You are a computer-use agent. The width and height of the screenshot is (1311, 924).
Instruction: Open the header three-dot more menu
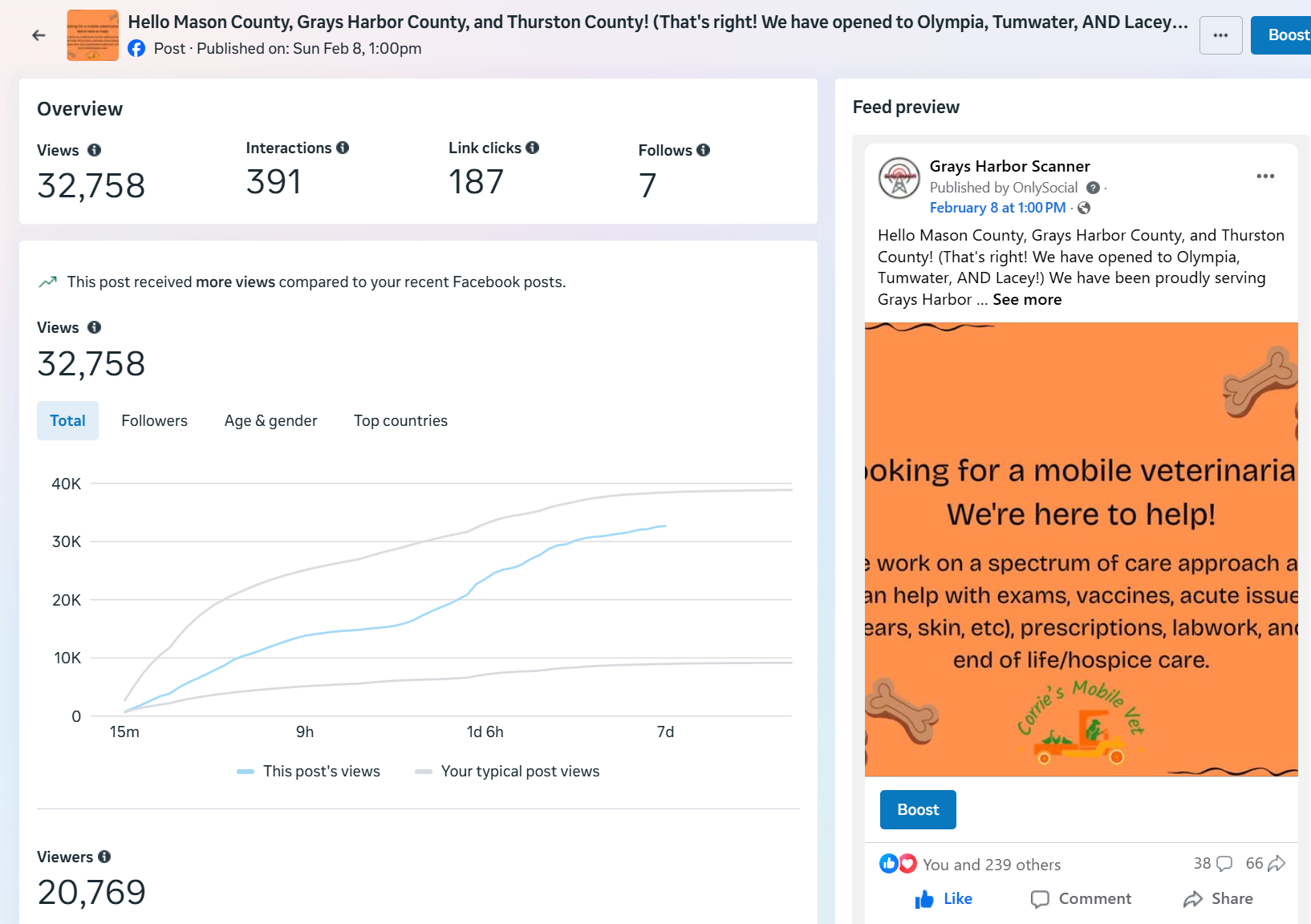(x=1220, y=35)
